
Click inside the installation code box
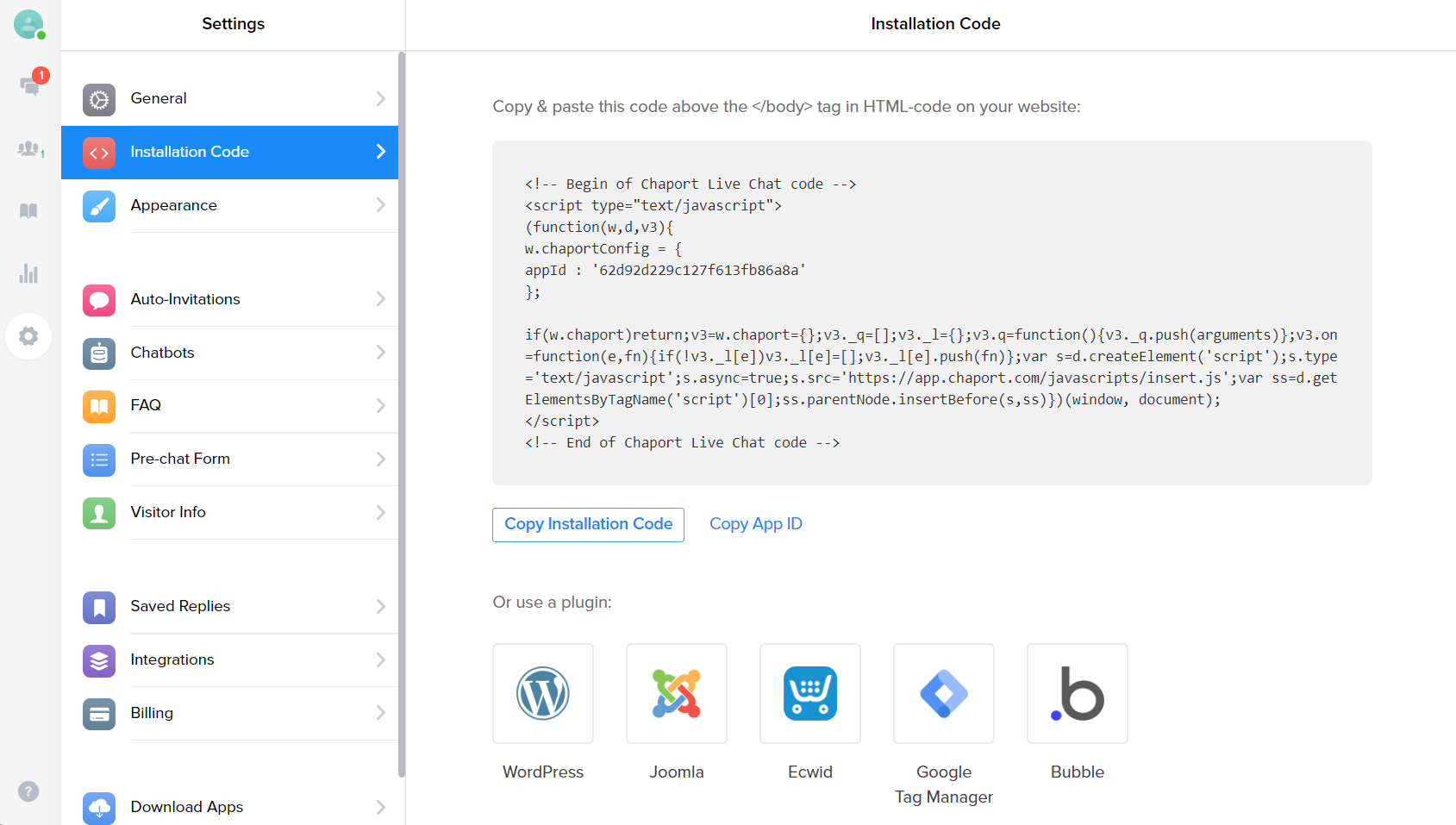pos(932,313)
